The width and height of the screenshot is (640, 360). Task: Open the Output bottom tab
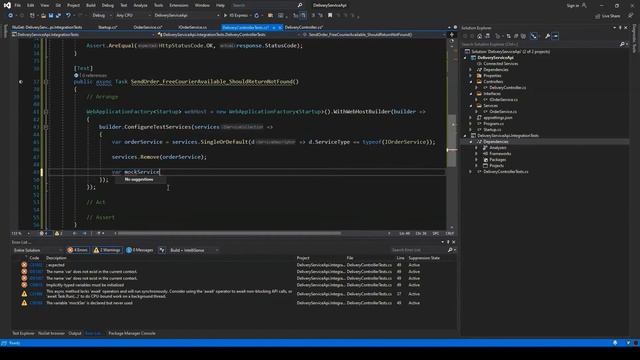75,333
